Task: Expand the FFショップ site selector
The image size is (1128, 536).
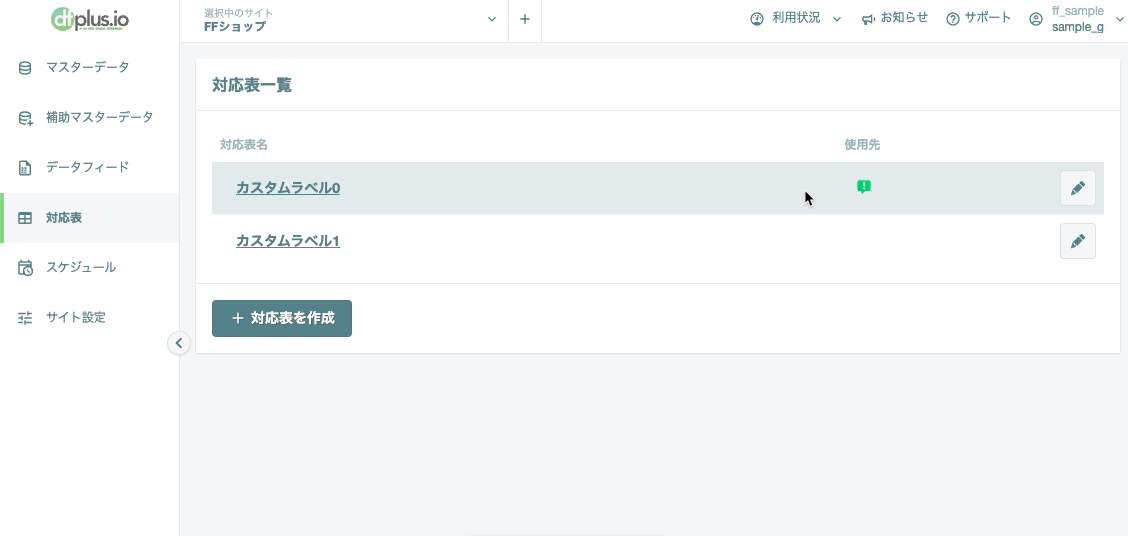Action: pyautogui.click(x=350, y=19)
